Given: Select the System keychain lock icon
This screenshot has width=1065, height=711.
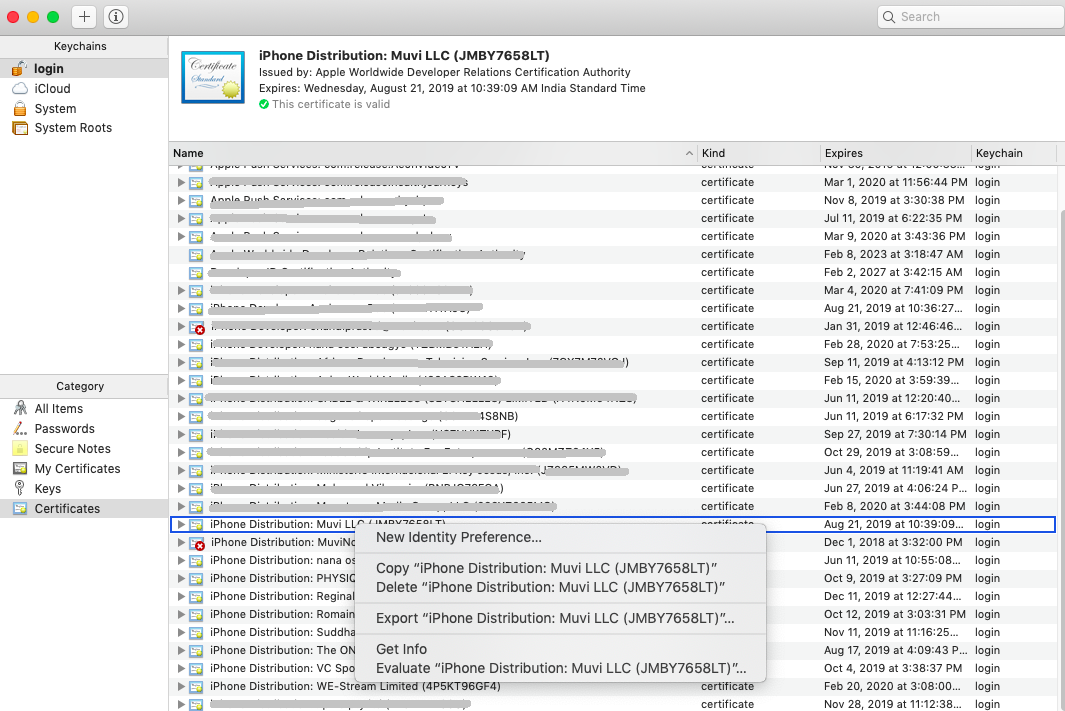Looking at the screenshot, I should 20,109.
